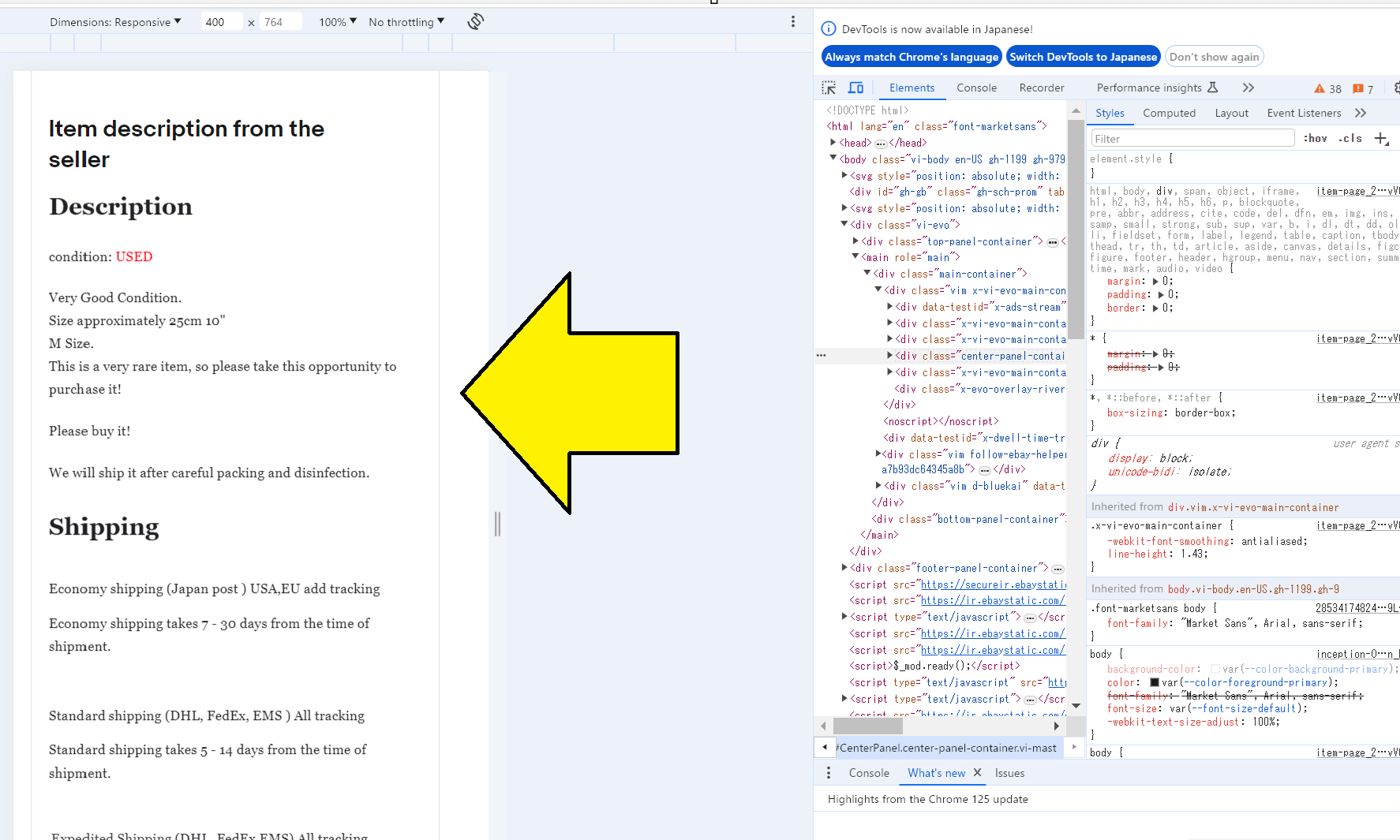Click the Don't show again button
Image resolution: width=1400 pixels, height=840 pixels.
pos(1214,57)
